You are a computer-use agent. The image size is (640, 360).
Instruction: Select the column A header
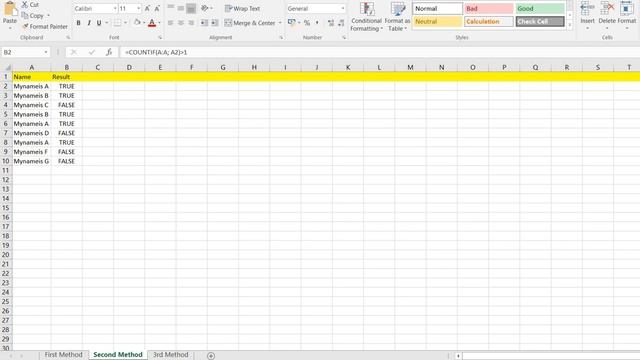31,67
